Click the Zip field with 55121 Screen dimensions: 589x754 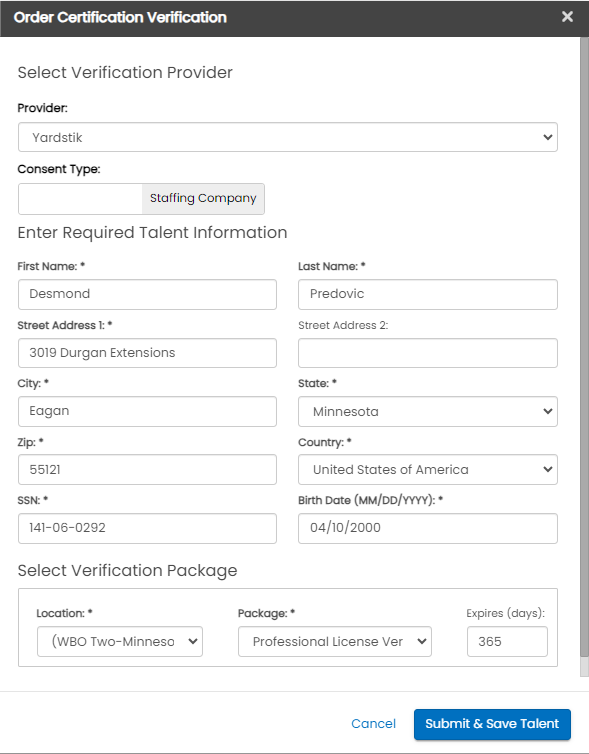147,469
